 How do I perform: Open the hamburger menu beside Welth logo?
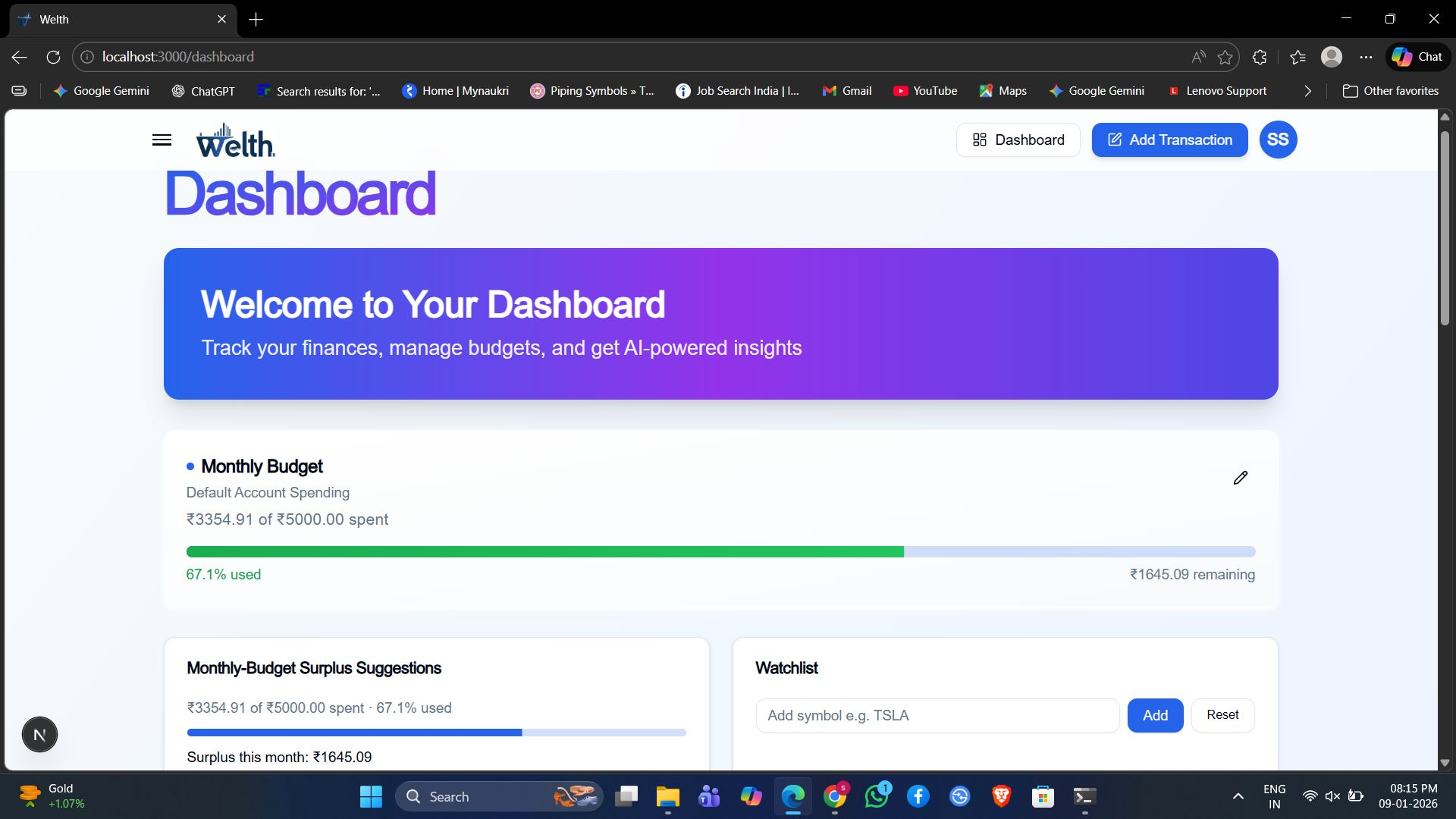162,140
